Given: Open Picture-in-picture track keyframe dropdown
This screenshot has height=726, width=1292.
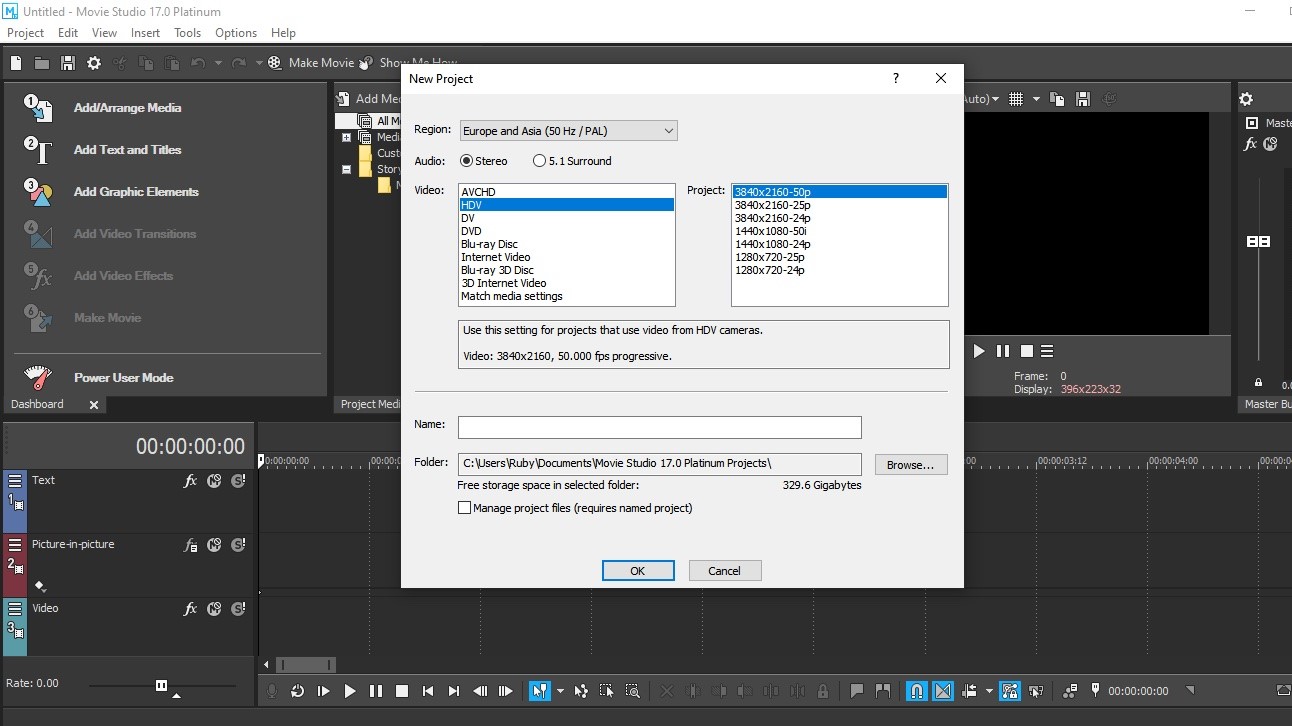Looking at the screenshot, I should 40,586.
